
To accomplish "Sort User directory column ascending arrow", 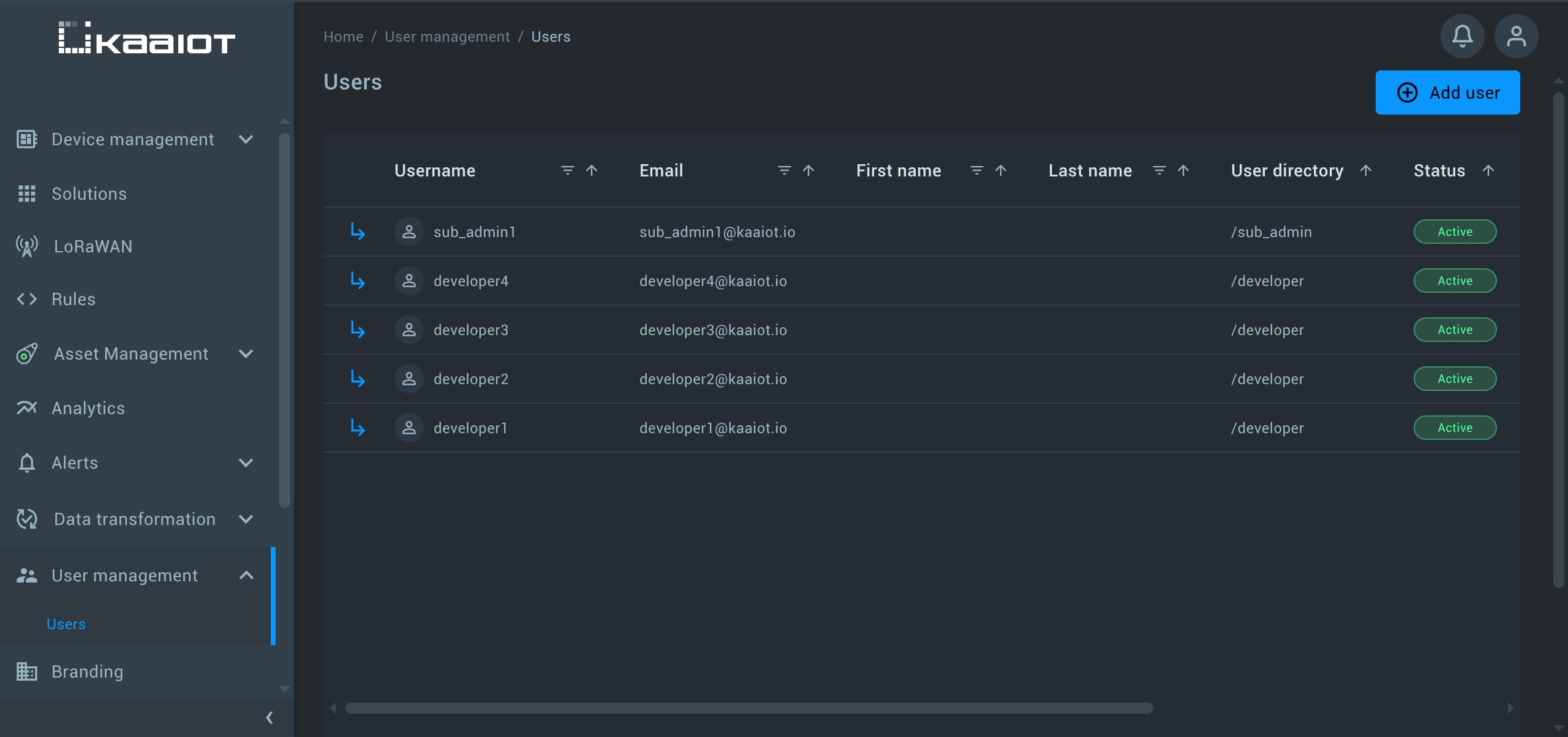I will tap(1365, 170).
